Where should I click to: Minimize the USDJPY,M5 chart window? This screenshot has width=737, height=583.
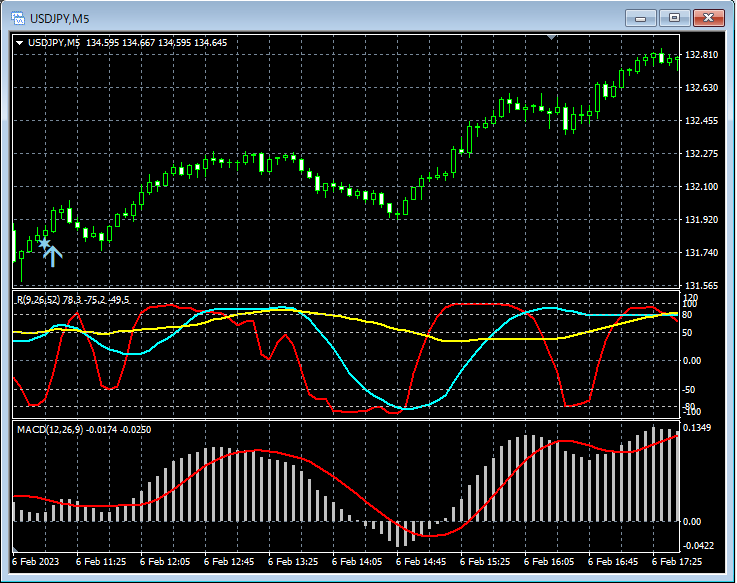[640, 18]
